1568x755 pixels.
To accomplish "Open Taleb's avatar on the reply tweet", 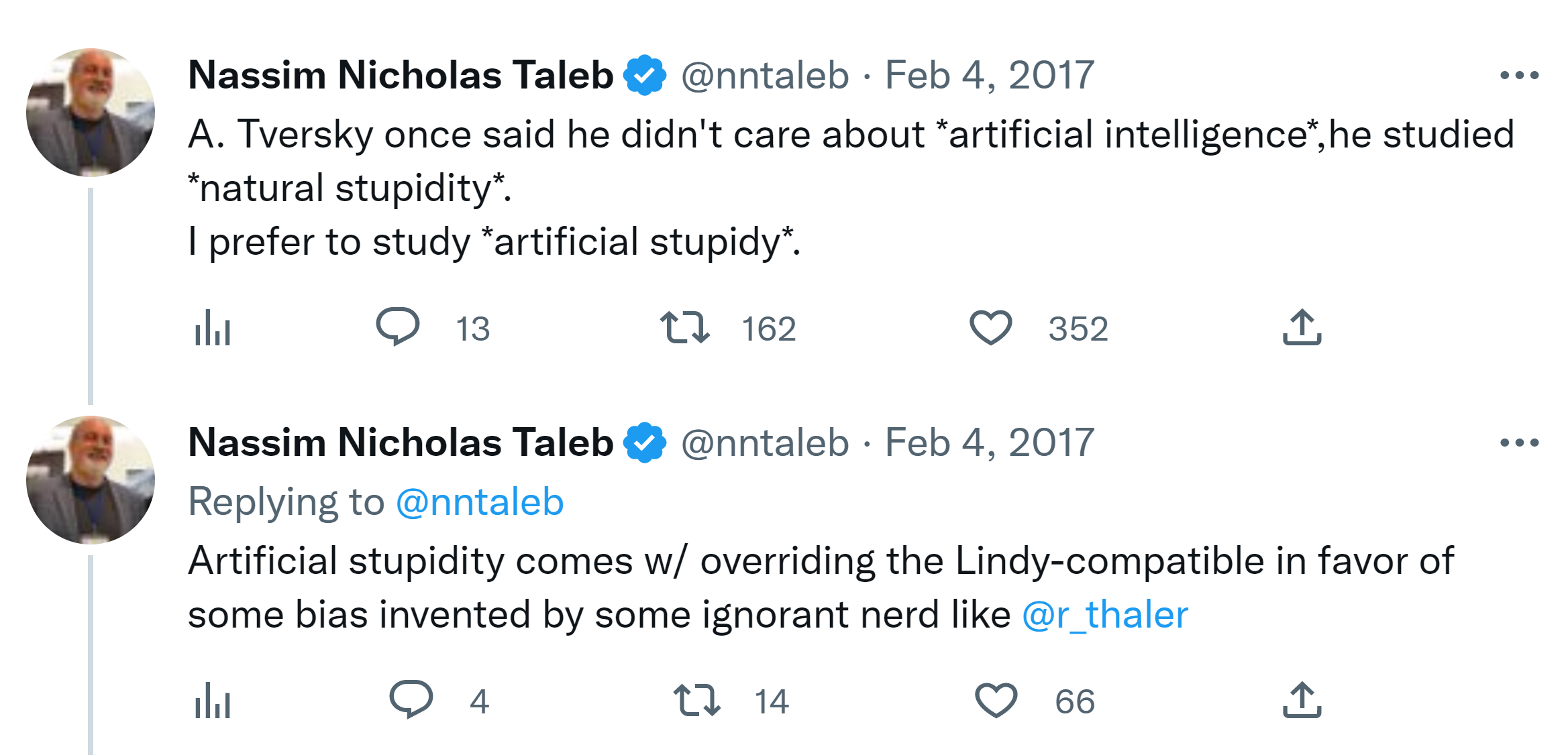I will [91, 479].
